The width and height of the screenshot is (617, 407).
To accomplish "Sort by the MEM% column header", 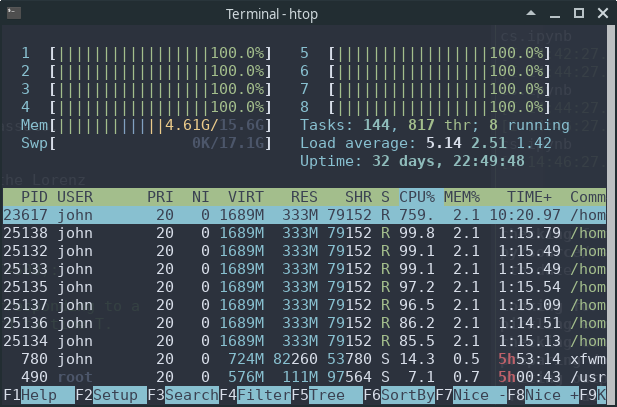I will (462, 197).
